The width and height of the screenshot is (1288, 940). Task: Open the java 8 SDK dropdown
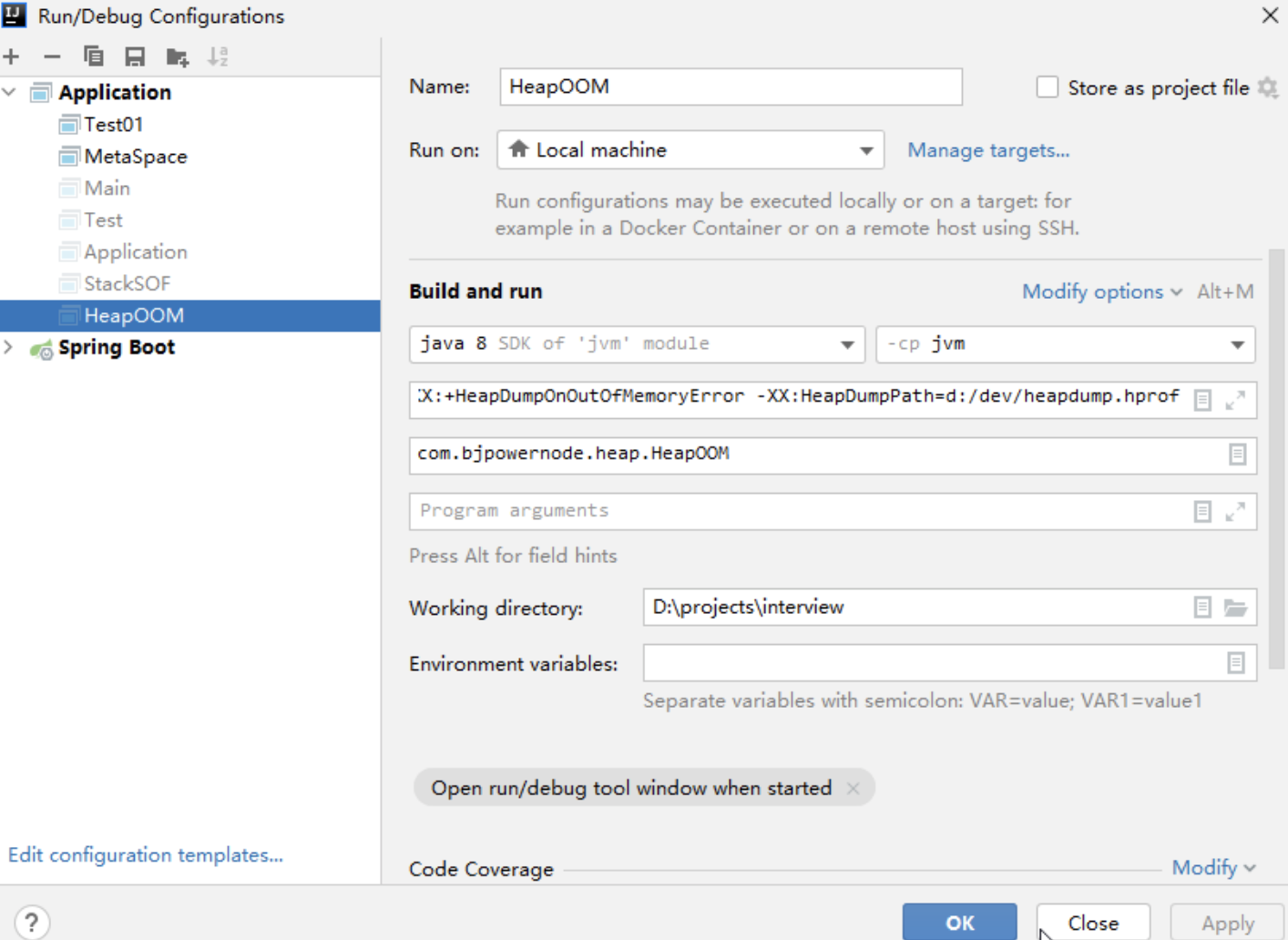click(637, 344)
